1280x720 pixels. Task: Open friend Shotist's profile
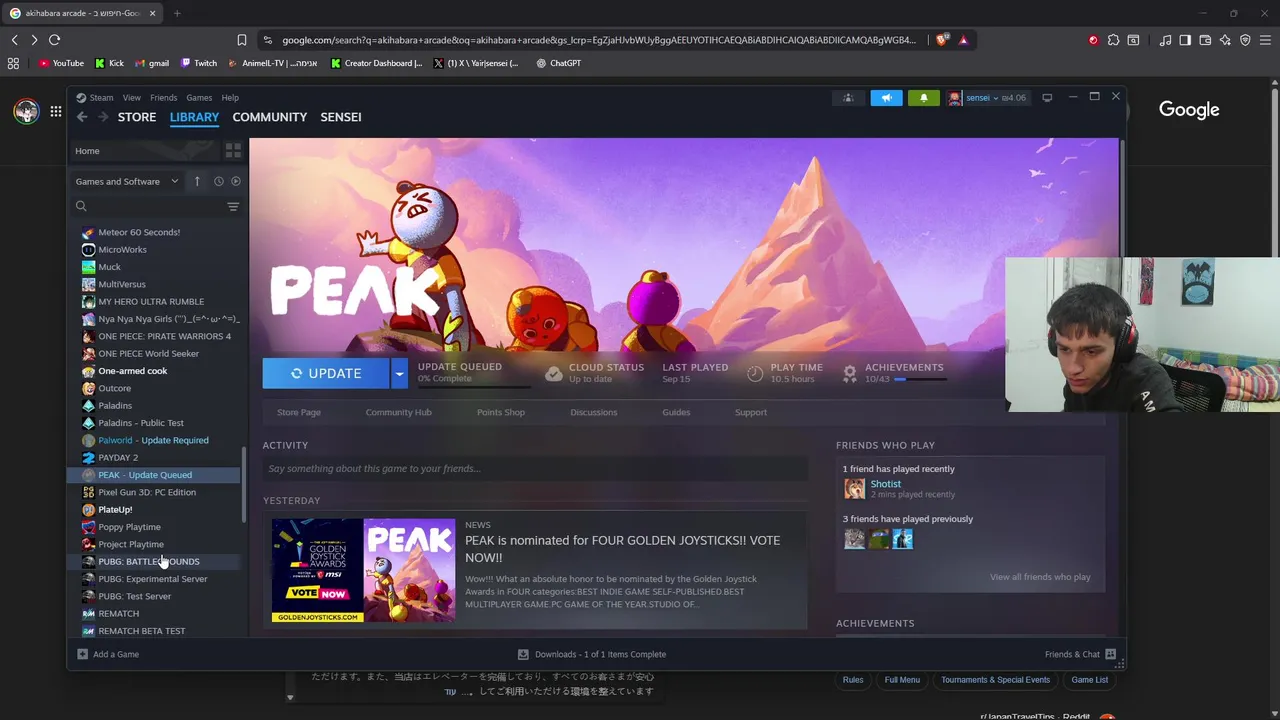click(885, 484)
